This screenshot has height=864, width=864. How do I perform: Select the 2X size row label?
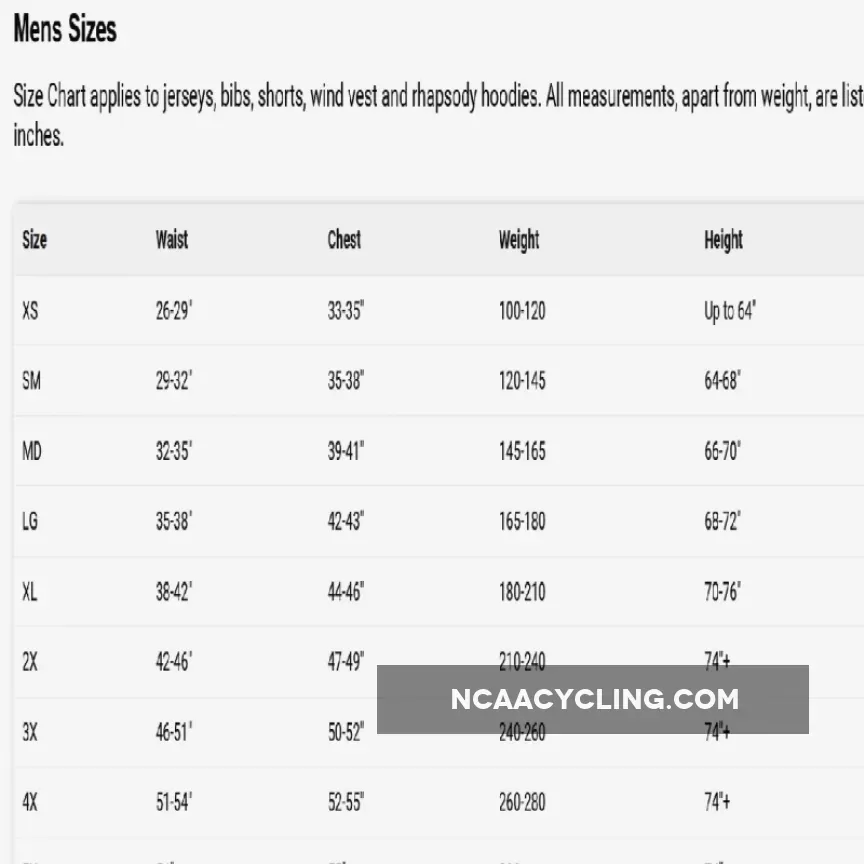point(30,662)
